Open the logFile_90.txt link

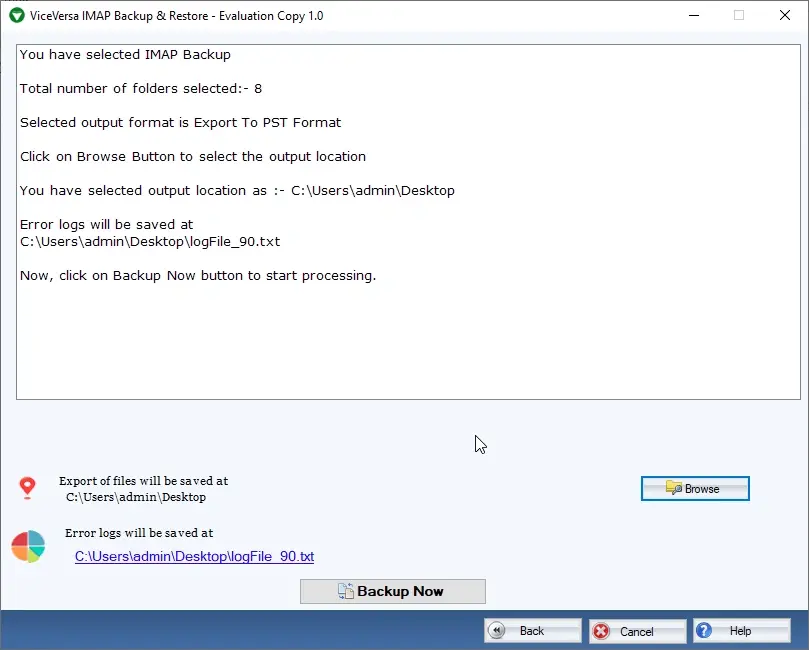195,556
